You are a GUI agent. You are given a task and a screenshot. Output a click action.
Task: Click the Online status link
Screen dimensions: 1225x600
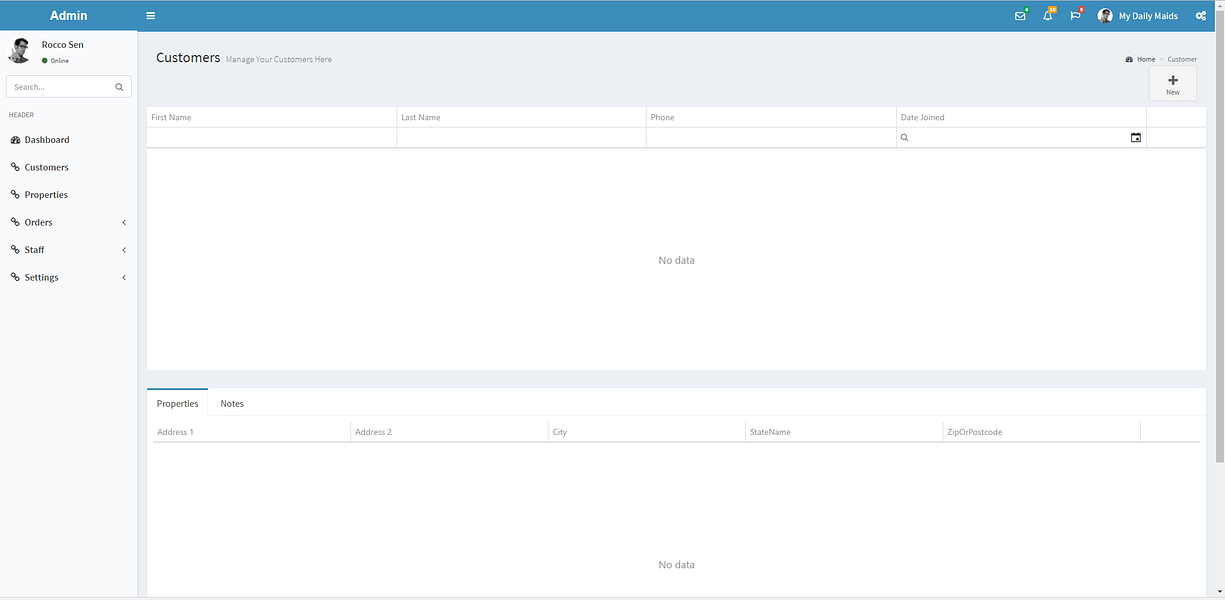56,61
